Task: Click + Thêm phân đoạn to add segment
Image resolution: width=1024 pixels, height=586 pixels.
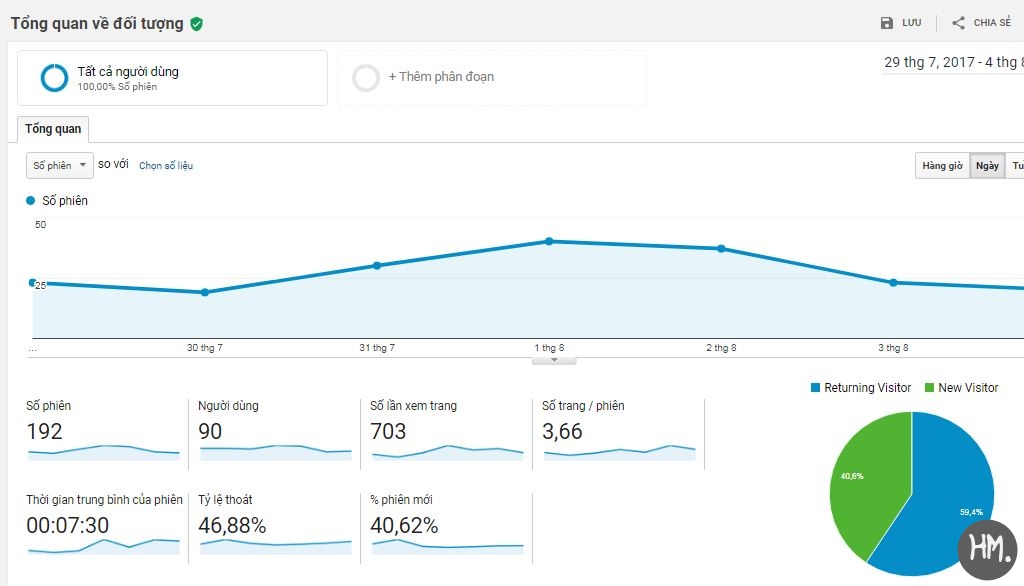Action: tap(441, 76)
